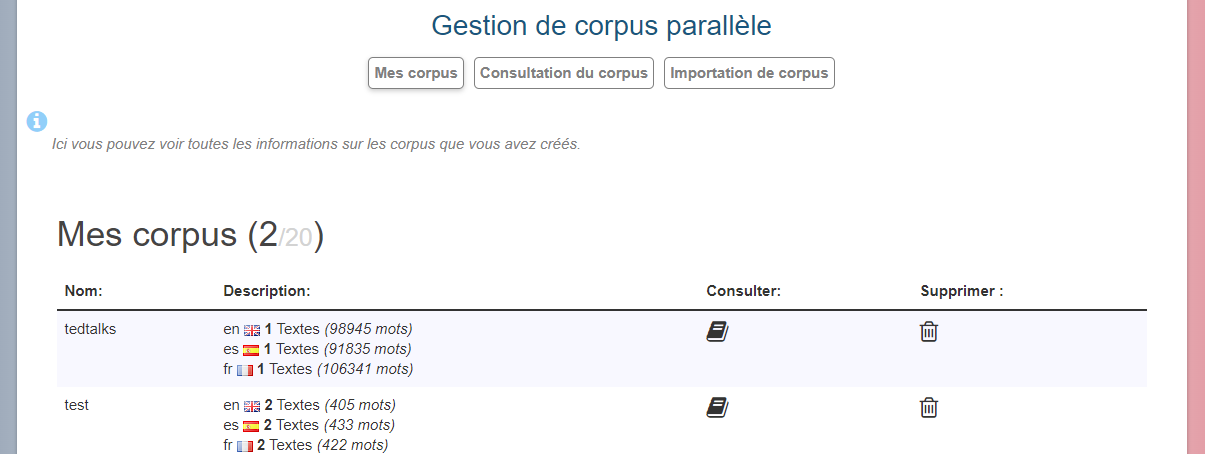This screenshot has height=454, width=1205.
Task: Click the Spanish flag in test row
Action: coord(251,426)
